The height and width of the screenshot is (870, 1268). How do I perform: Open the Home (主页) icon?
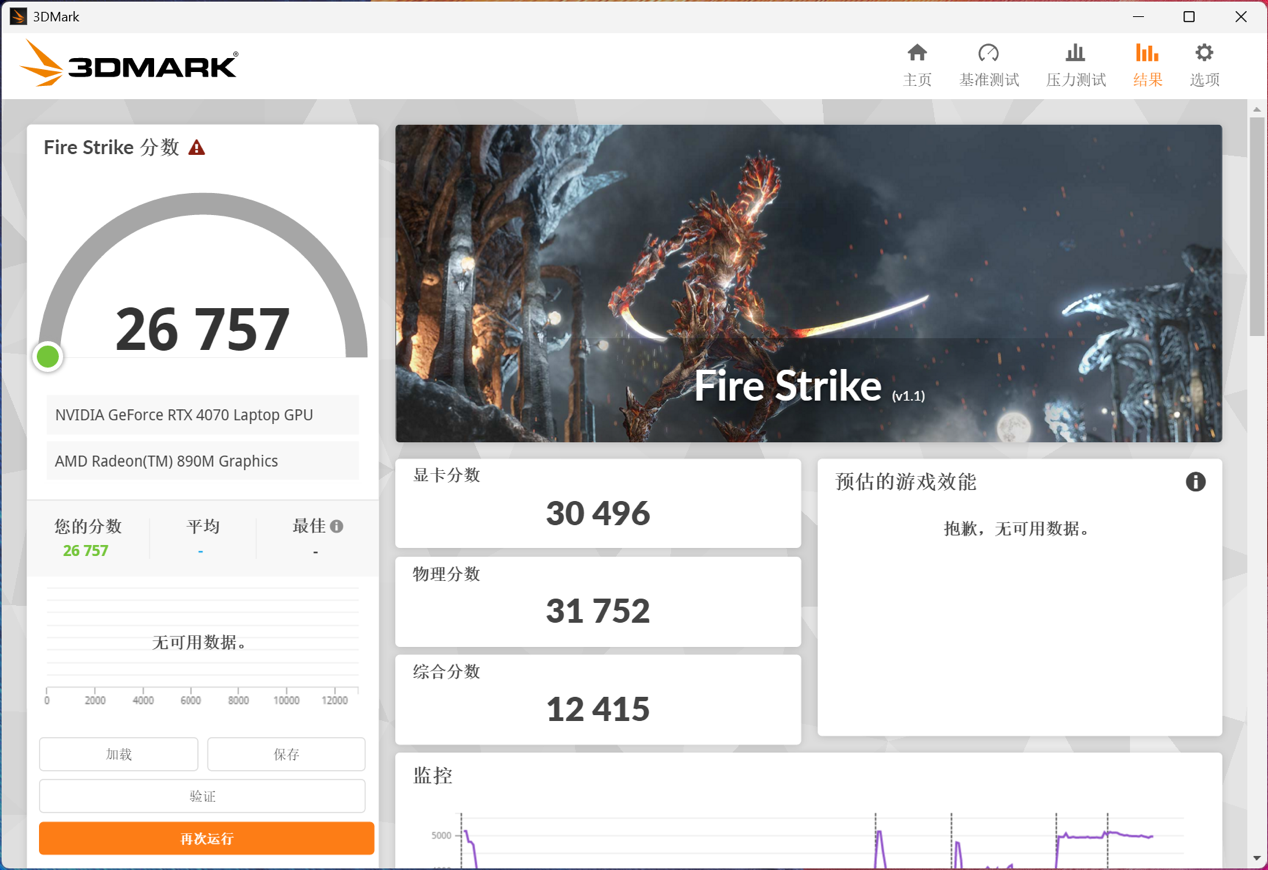coord(917,54)
